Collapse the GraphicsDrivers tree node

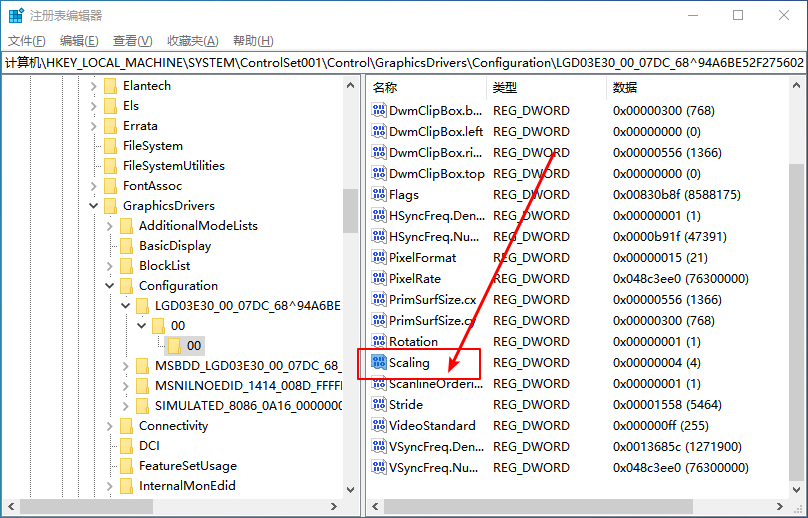(94, 206)
